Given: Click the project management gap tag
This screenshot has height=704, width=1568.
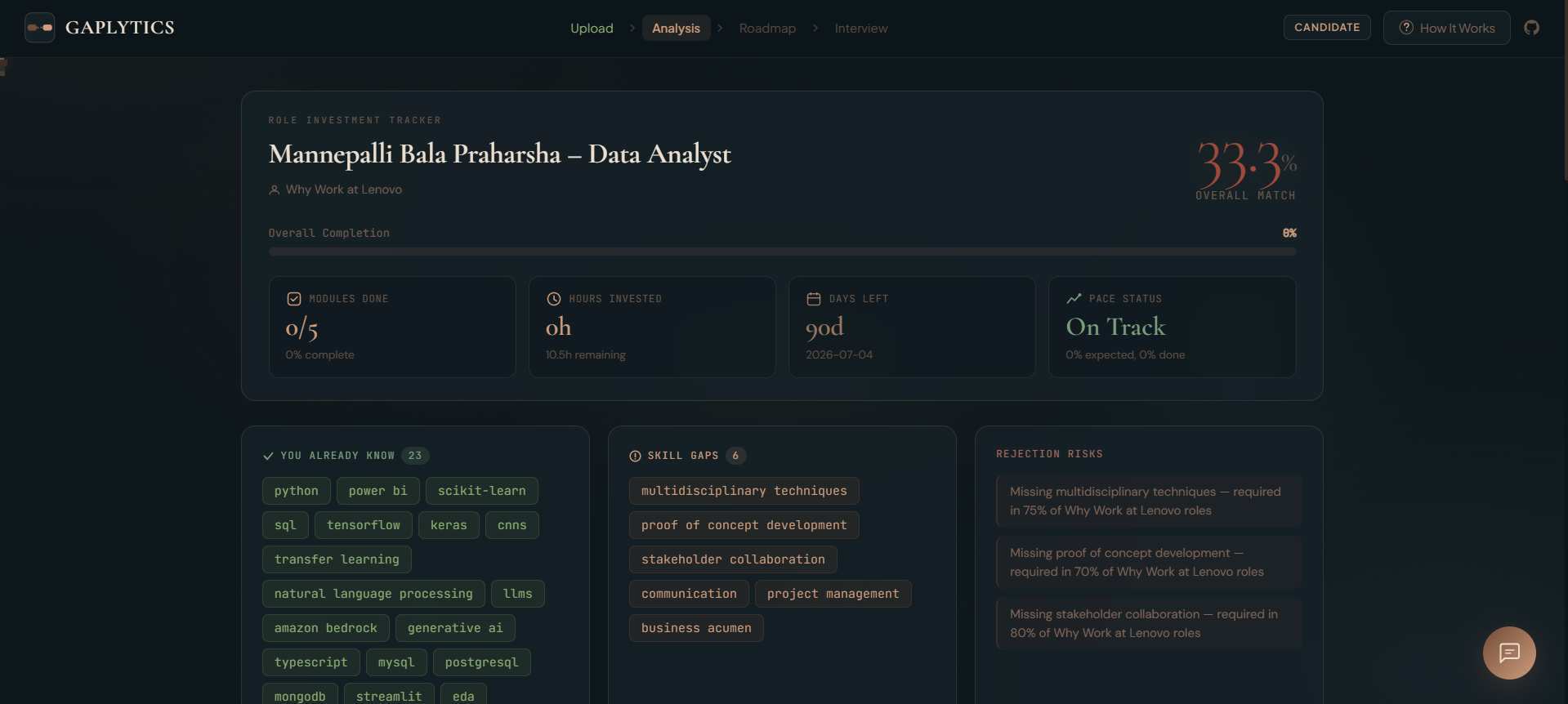Looking at the screenshot, I should (833, 594).
